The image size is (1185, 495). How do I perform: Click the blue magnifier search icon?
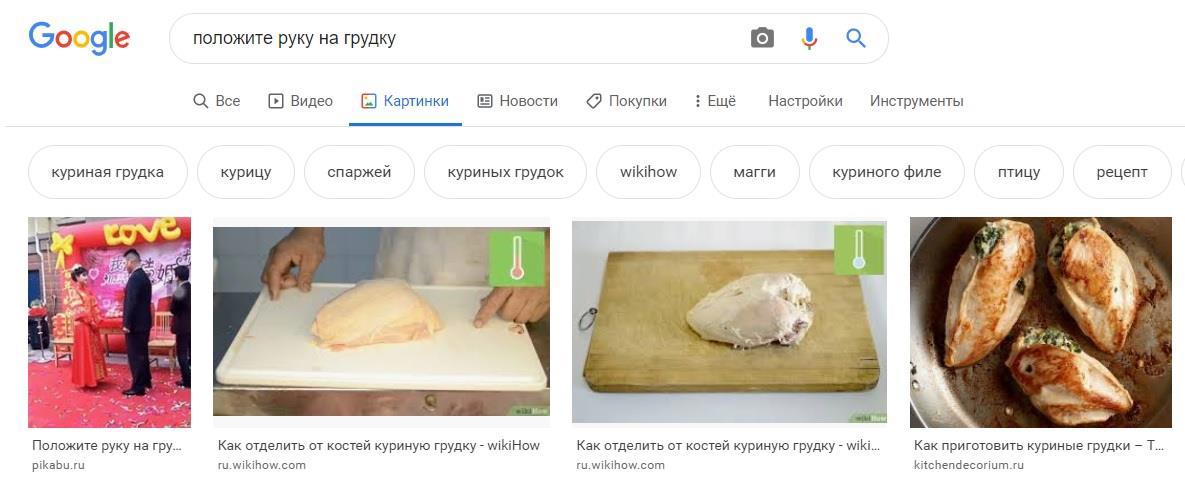(855, 38)
